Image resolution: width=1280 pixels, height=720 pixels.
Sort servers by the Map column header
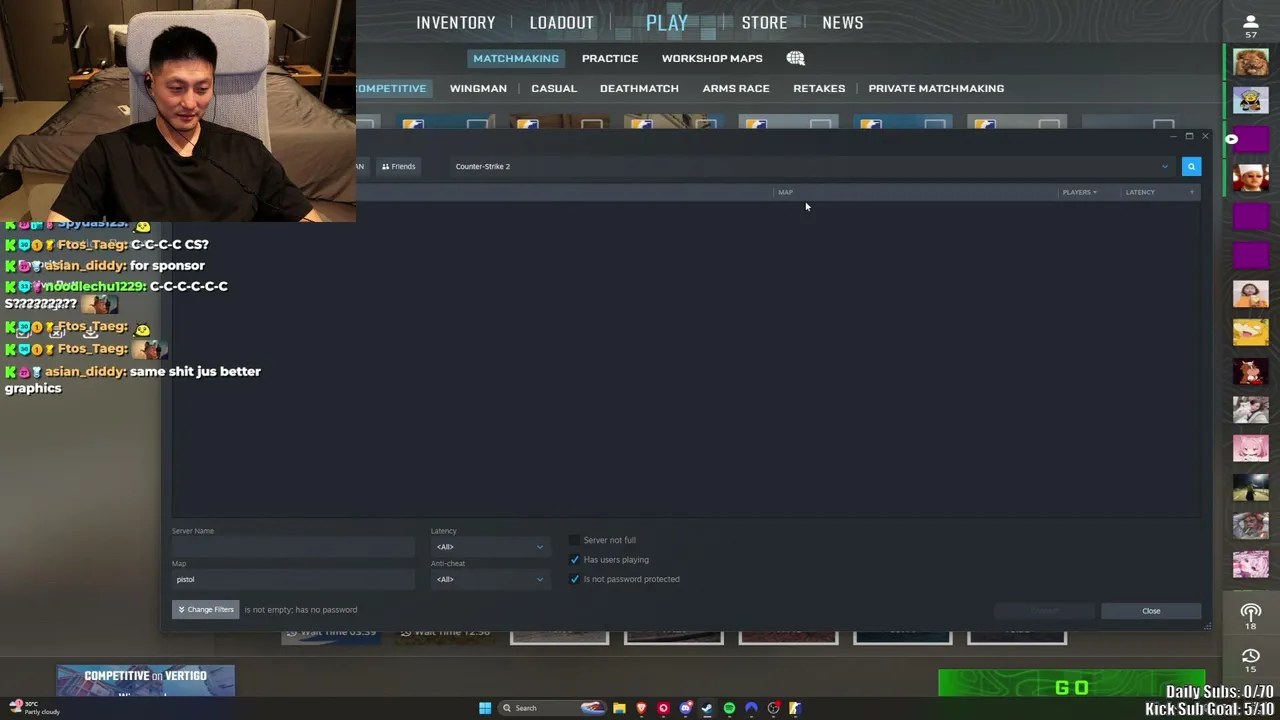click(785, 192)
